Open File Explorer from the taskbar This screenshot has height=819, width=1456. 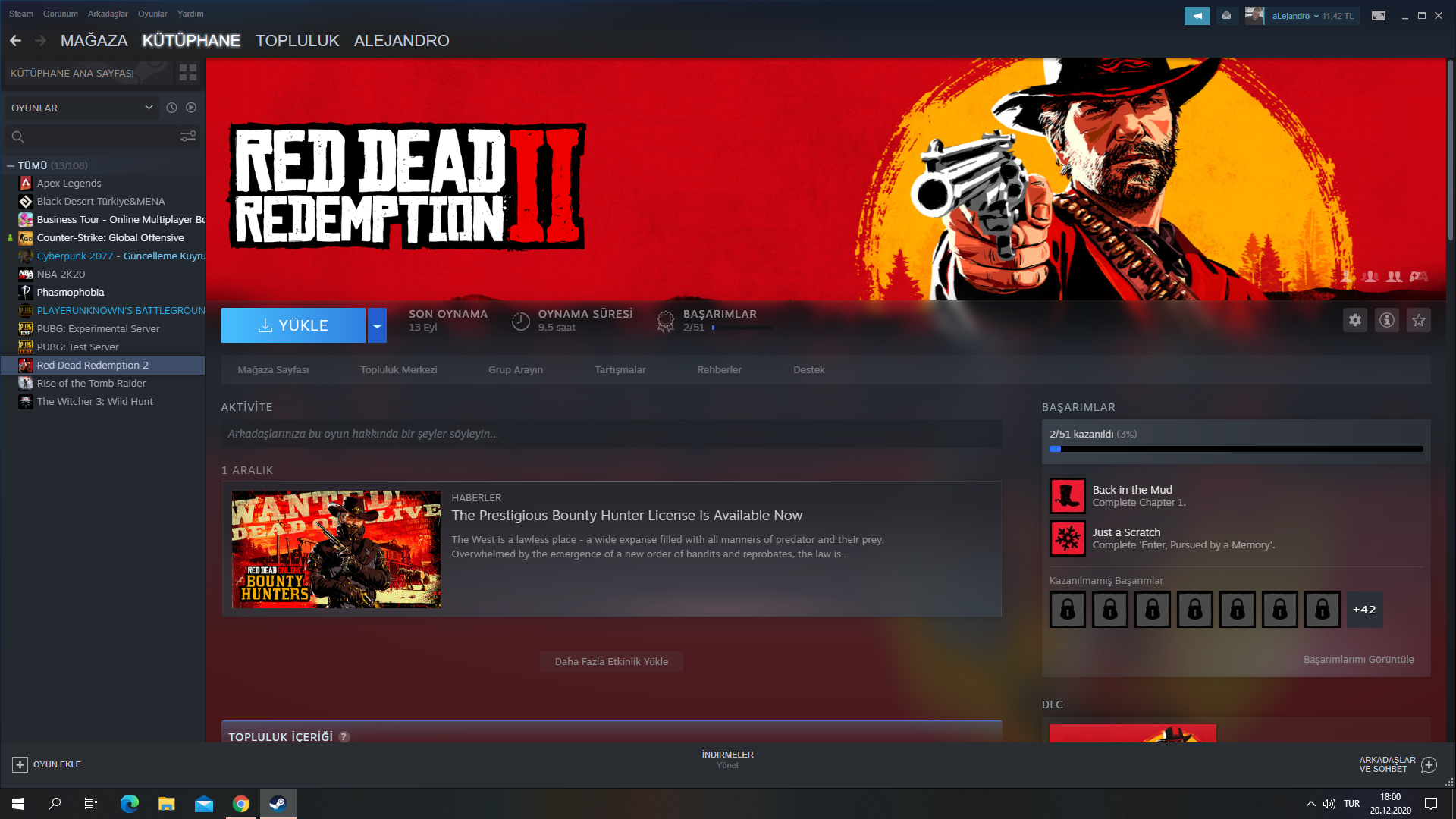tap(167, 804)
